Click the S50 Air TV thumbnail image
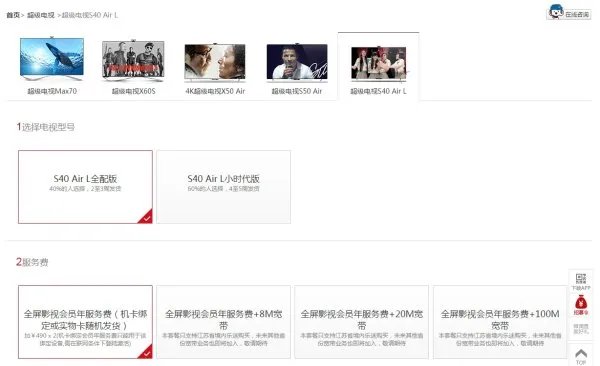The image size is (600, 366). (297, 63)
